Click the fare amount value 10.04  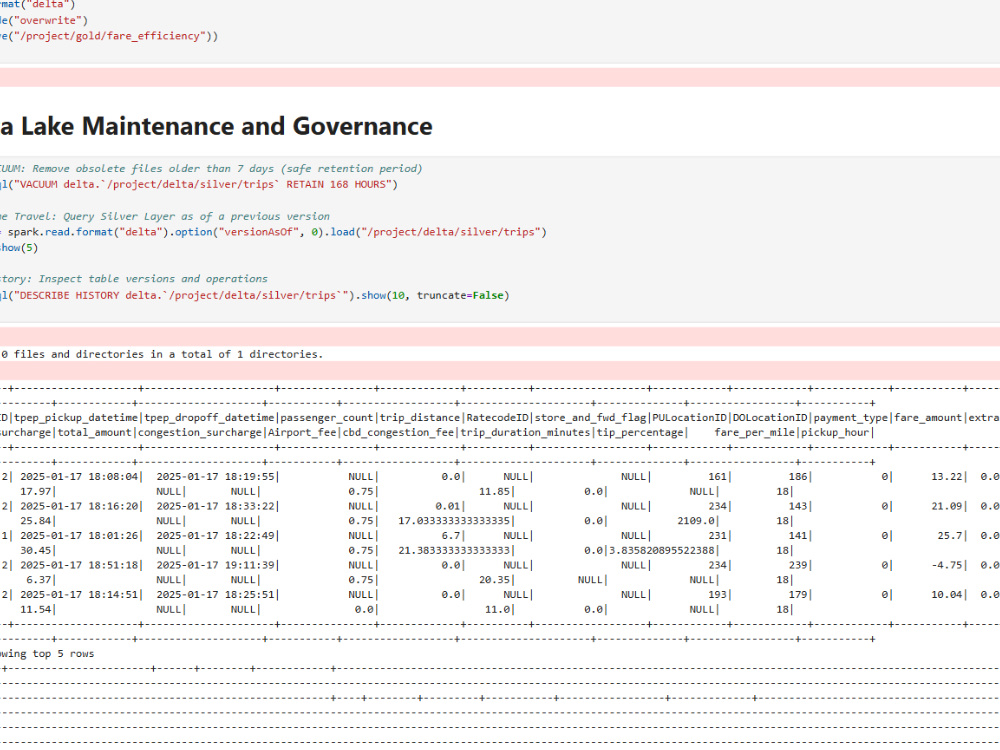[x=947, y=594]
